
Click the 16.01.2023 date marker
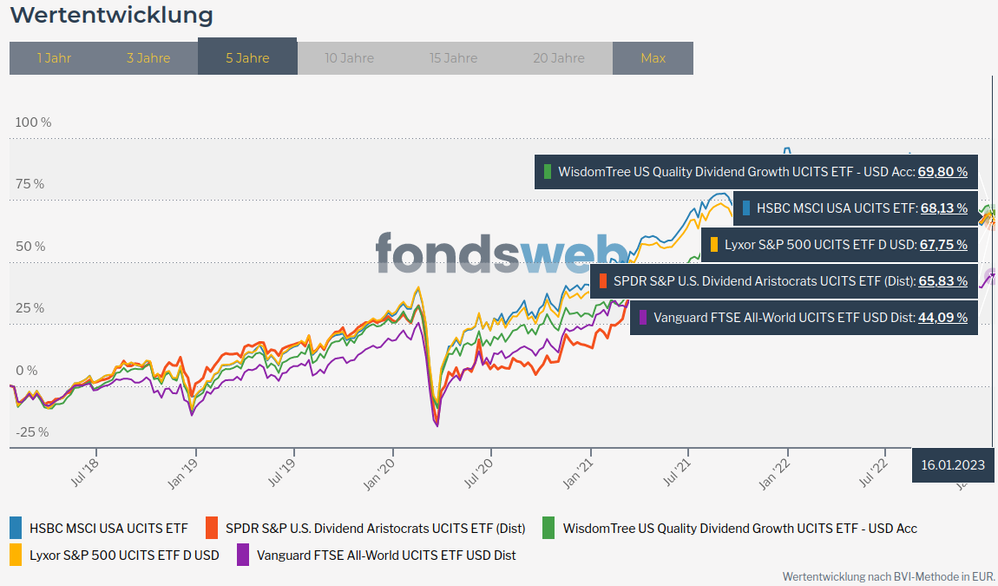(x=953, y=465)
